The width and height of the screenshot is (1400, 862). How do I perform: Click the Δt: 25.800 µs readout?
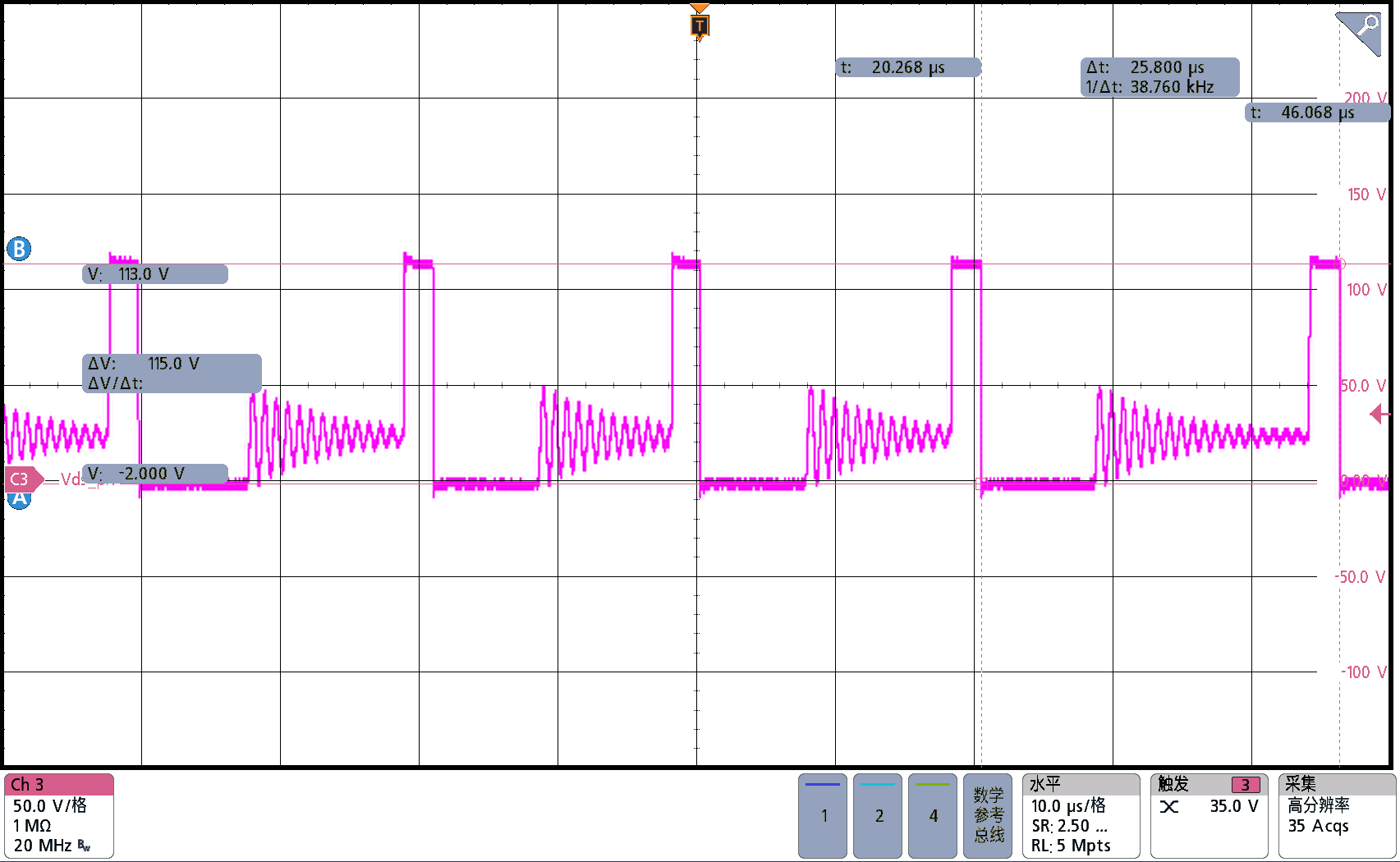coord(1145,67)
